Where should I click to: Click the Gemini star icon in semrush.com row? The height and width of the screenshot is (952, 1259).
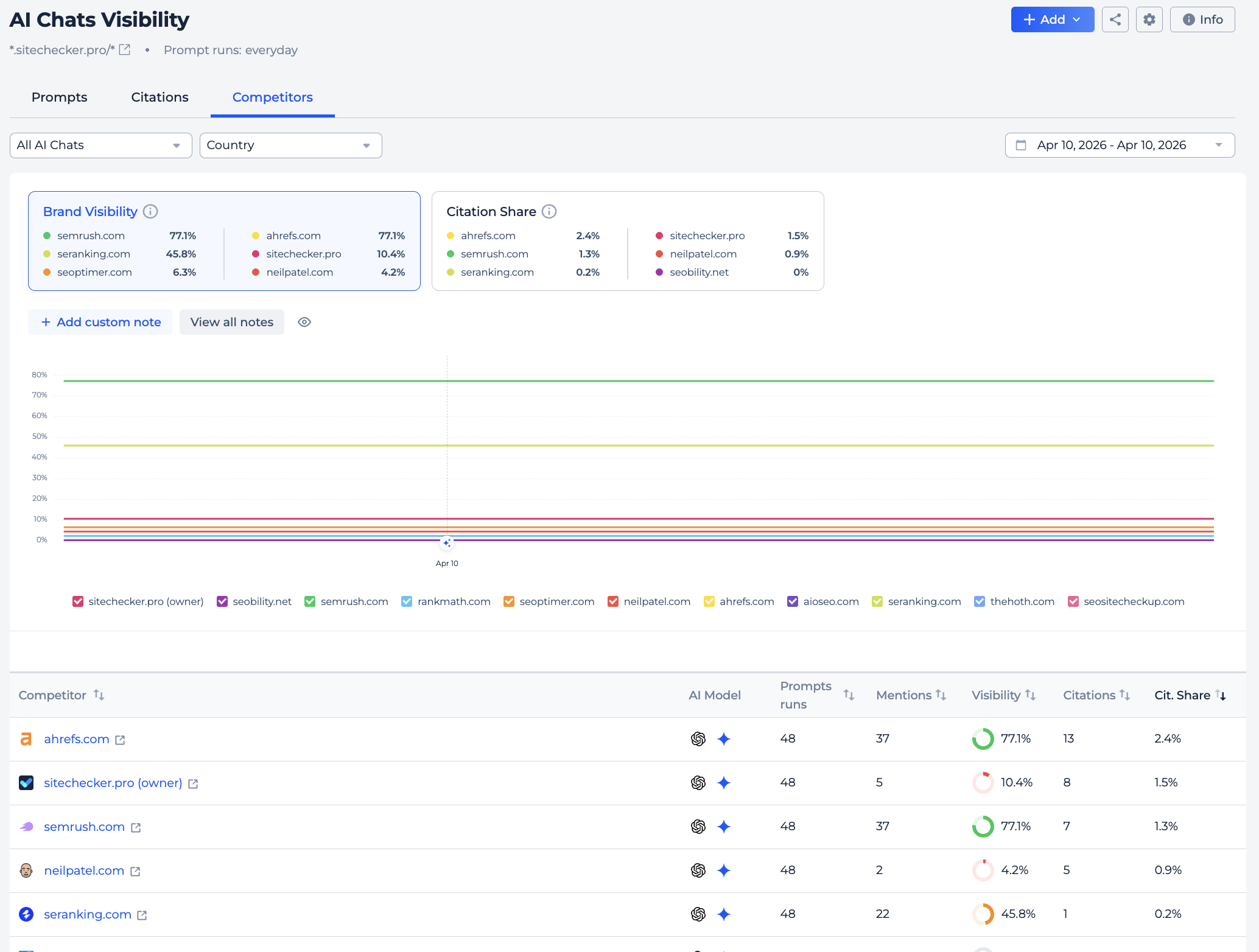click(x=724, y=827)
